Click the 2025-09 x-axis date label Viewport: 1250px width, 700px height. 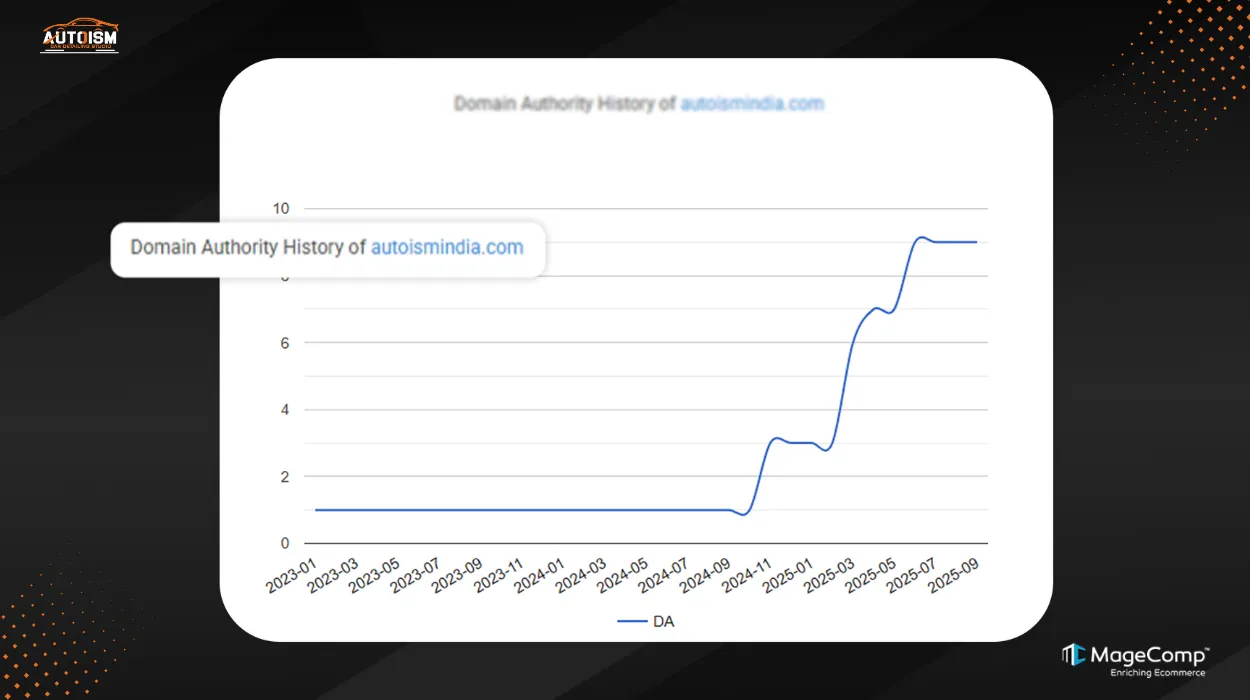click(x=954, y=577)
